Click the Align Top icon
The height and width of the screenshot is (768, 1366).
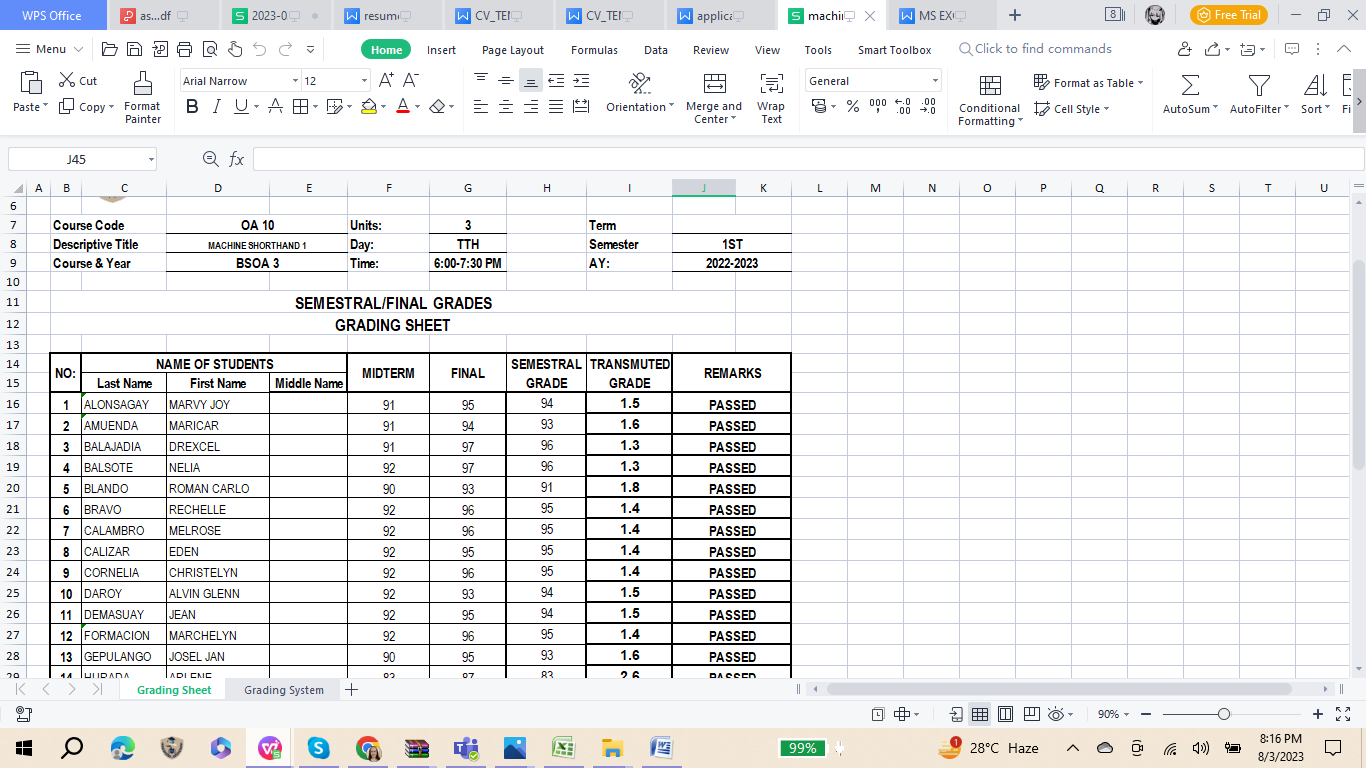(x=481, y=81)
